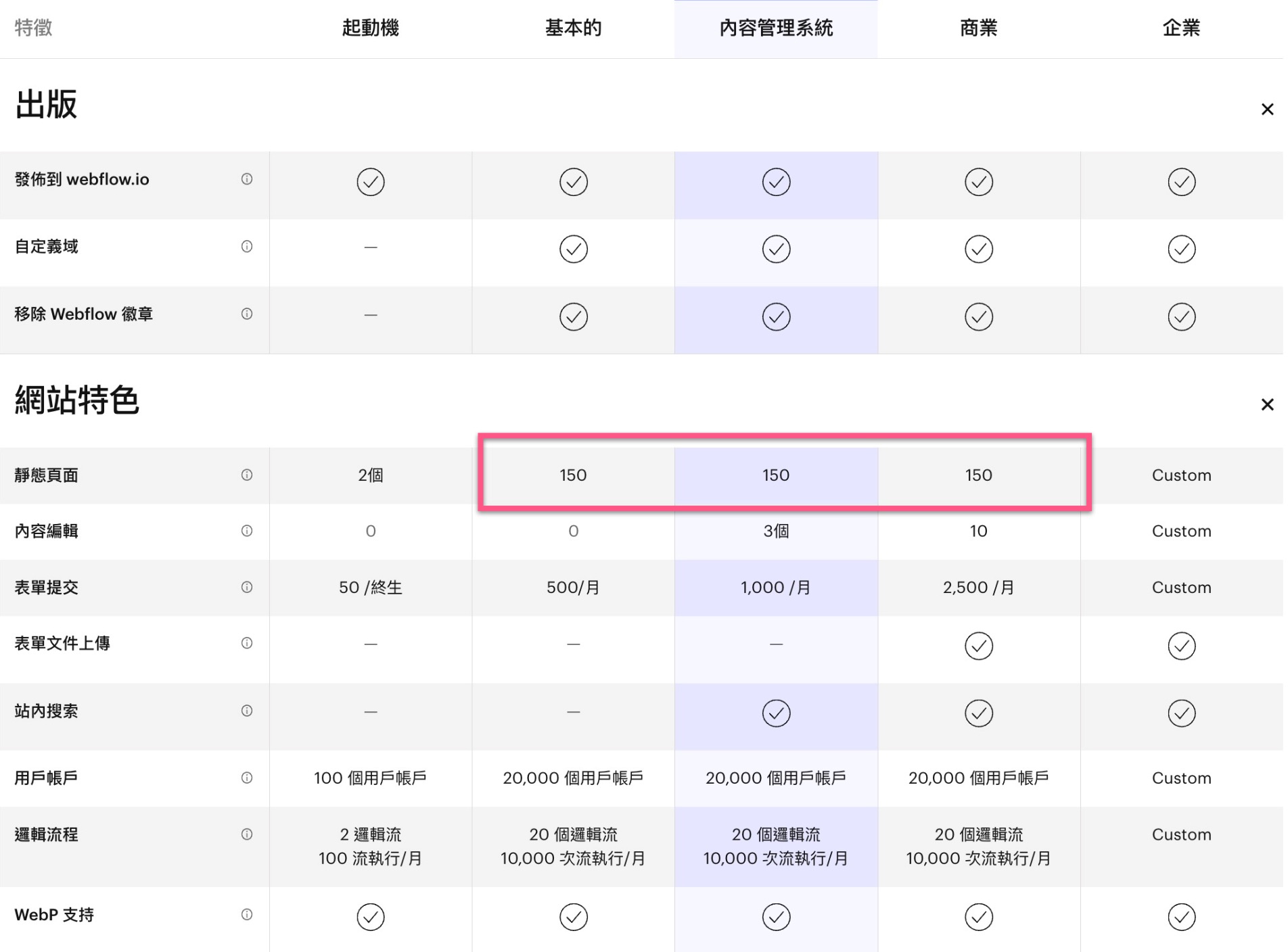Click info icon for 移除 Webflow 徽章
Viewport: 1288px width, 952px height.
(x=247, y=314)
